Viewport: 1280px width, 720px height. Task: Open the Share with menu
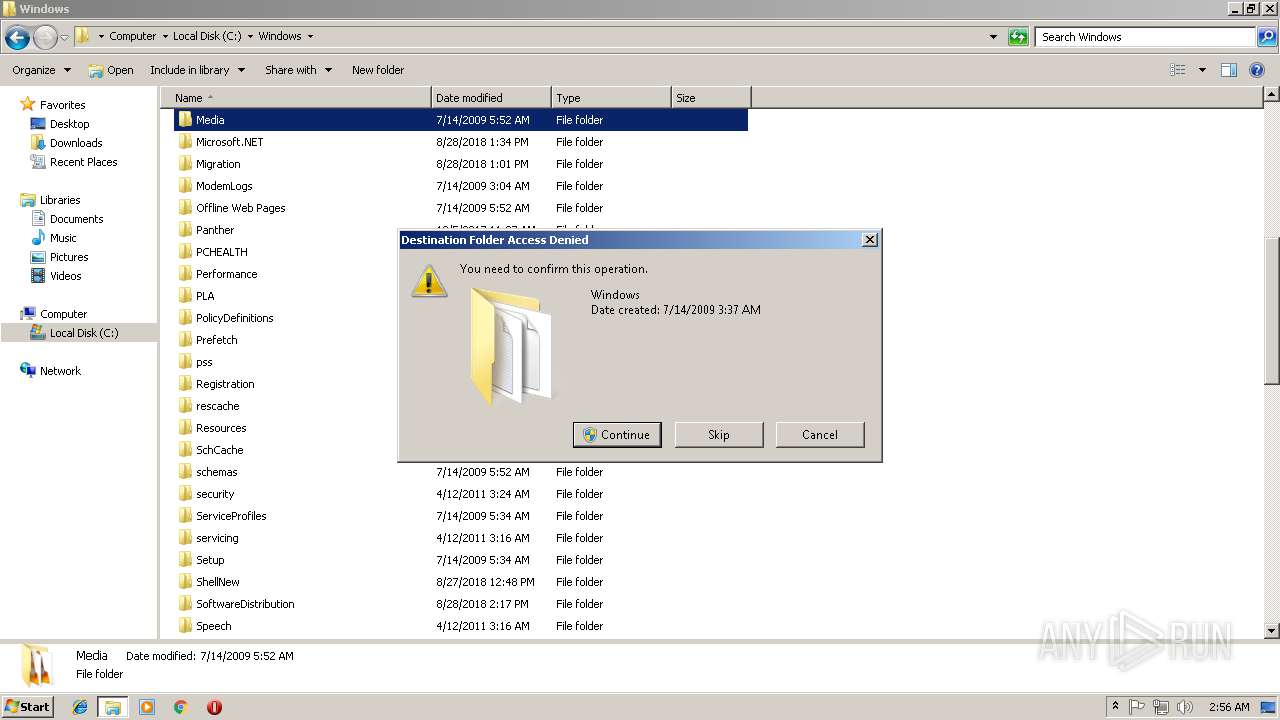click(297, 70)
